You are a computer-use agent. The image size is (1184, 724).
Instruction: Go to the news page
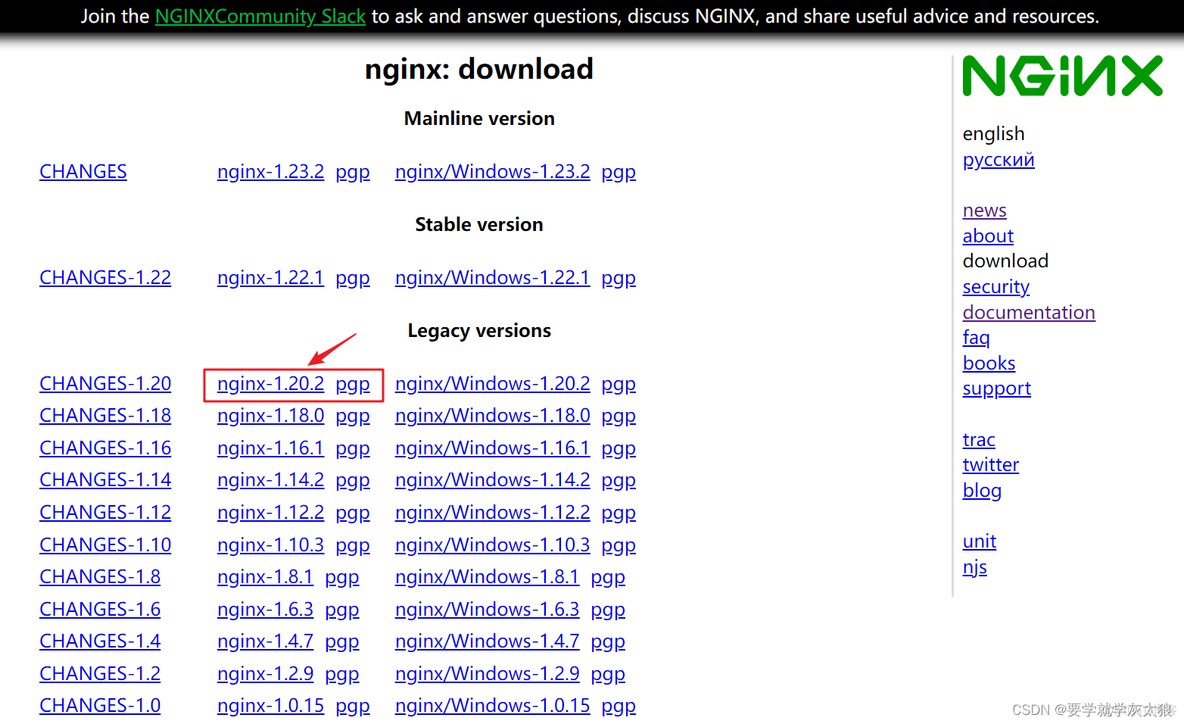985,210
